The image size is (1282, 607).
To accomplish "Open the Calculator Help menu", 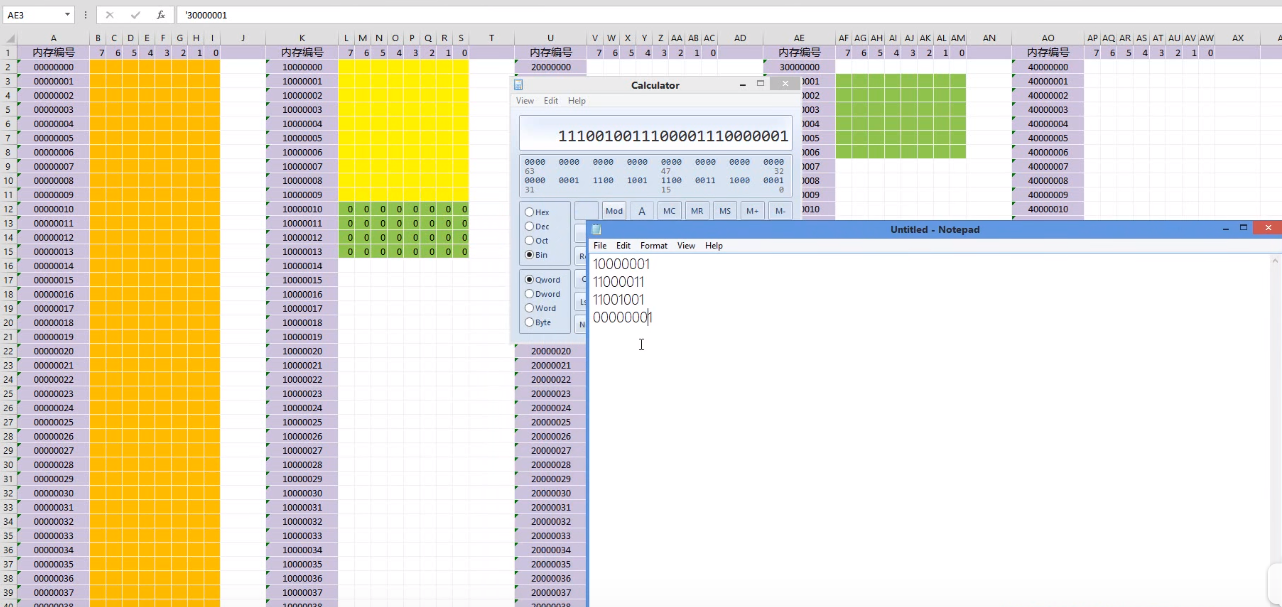I will [x=577, y=101].
